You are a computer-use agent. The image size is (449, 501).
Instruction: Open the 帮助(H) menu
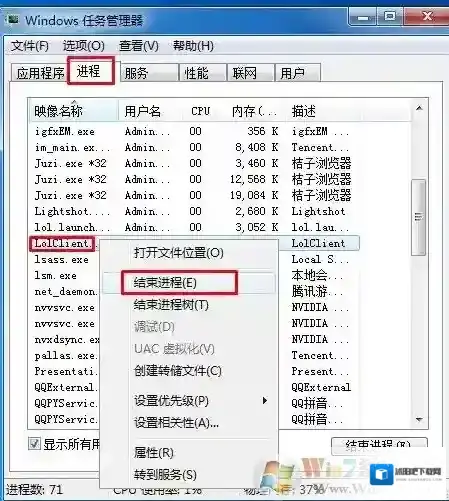point(193,46)
